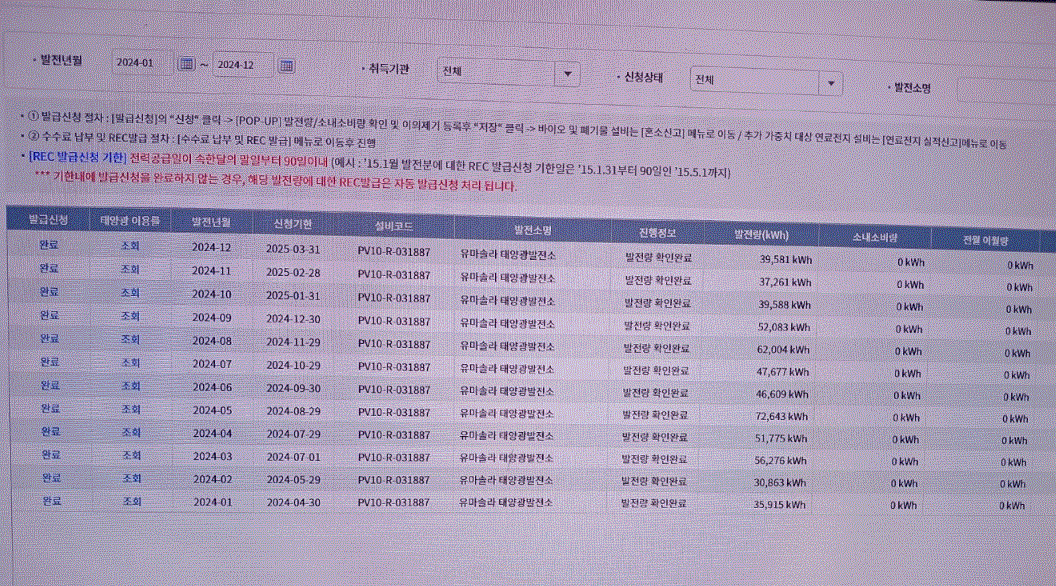Click 발전량 확인완료 status in 2024-08 row
Viewport: 1056px width, 586px height.
pyautogui.click(x=656, y=348)
